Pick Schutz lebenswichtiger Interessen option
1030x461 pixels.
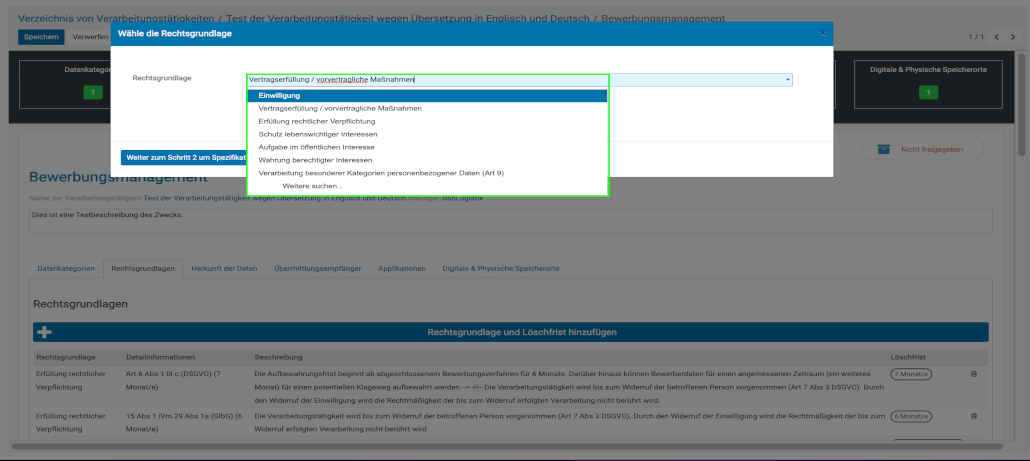[x=316, y=134]
